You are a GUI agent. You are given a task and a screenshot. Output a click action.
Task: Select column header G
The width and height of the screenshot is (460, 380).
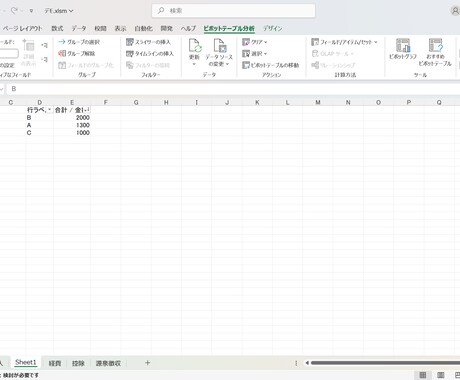click(136, 102)
